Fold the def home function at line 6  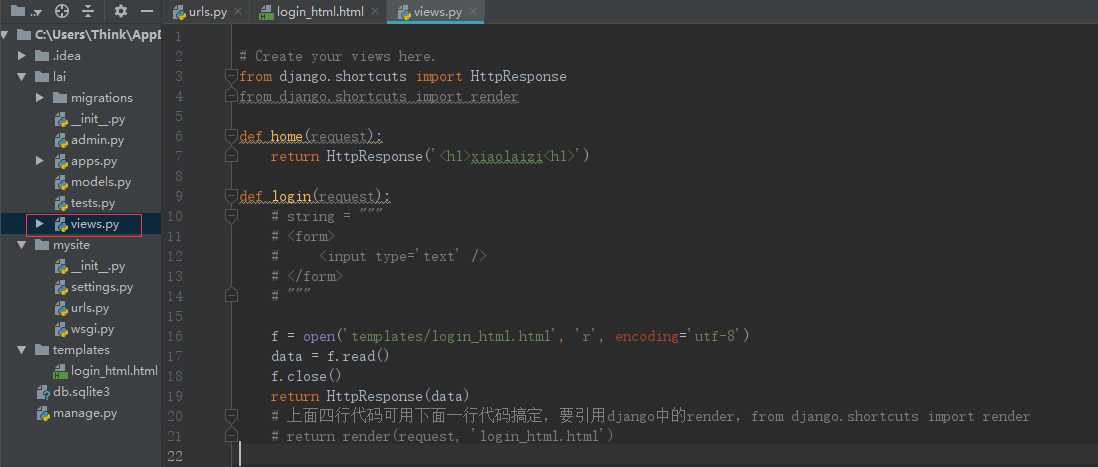click(231, 136)
